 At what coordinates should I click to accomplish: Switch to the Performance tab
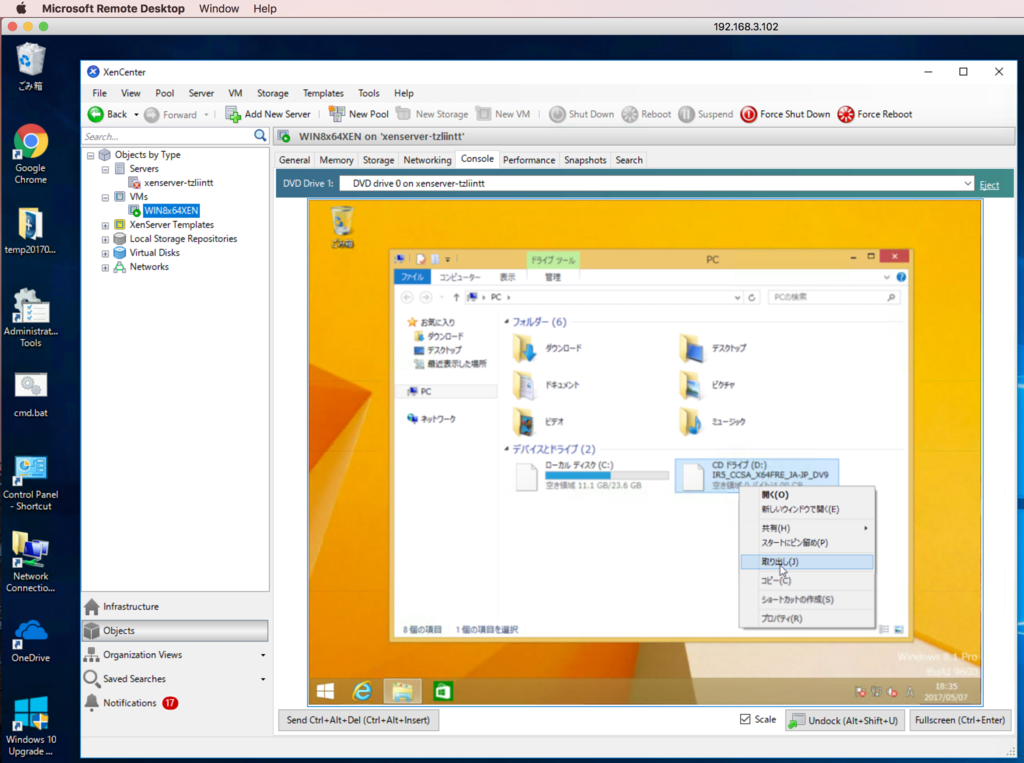[529, 160]
